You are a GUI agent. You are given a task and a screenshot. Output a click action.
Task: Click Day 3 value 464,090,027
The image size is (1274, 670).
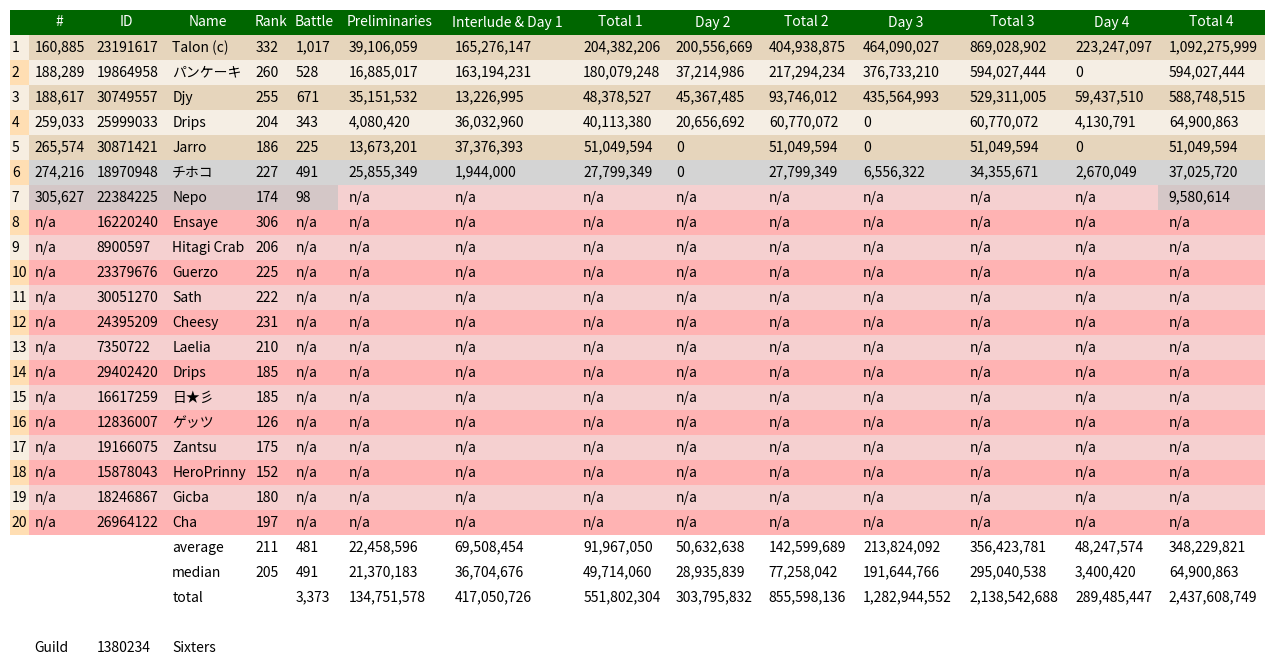pos(901,47)
